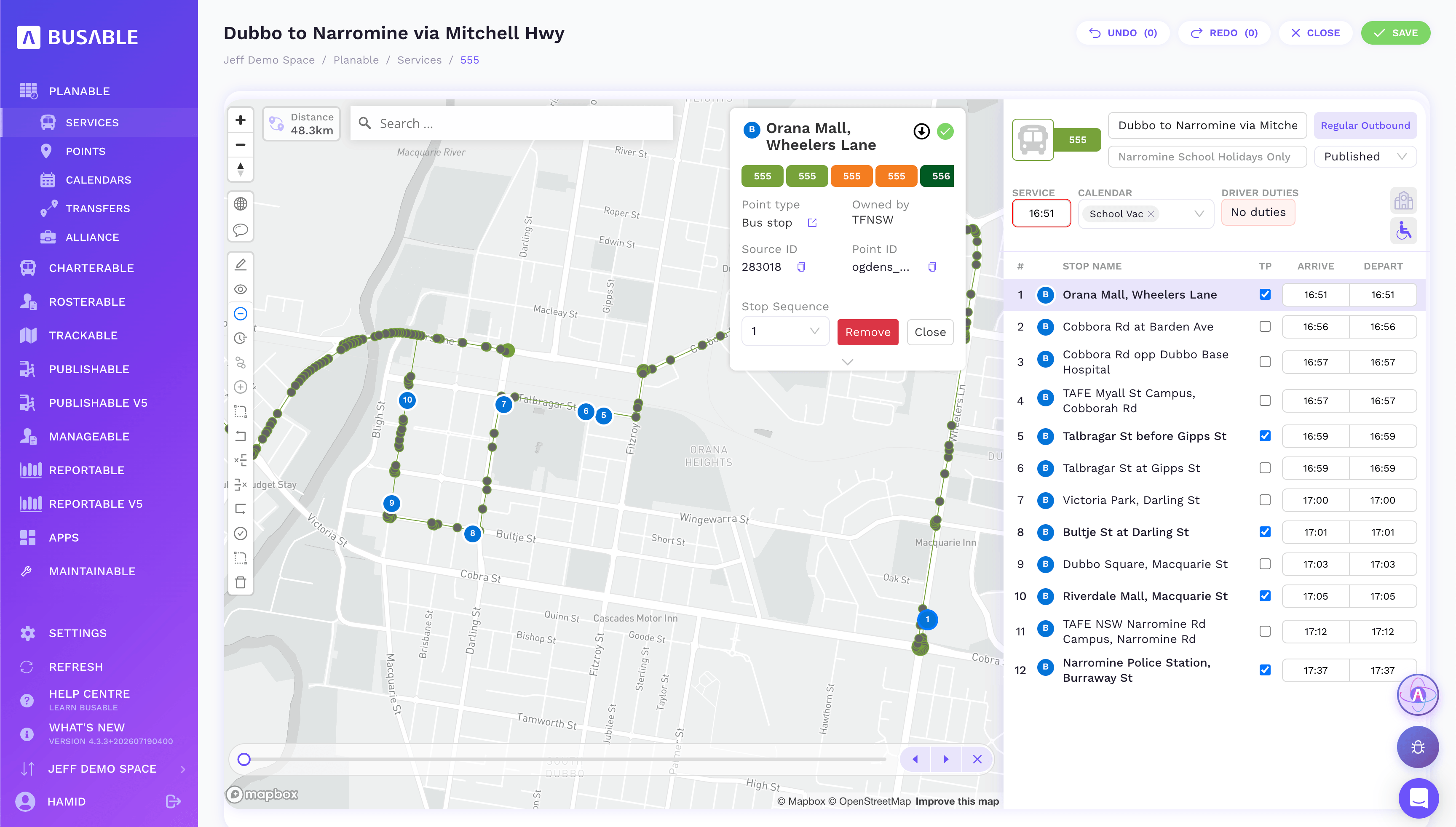The width and height of the screenshot is (1456, 827).
Task: Click the Save button
Action: (x=1395, y=33)
